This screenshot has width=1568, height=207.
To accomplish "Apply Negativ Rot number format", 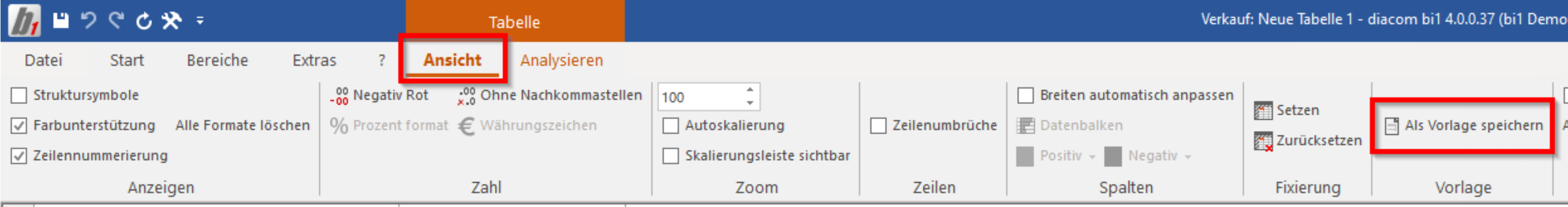I will coord(379,95).
